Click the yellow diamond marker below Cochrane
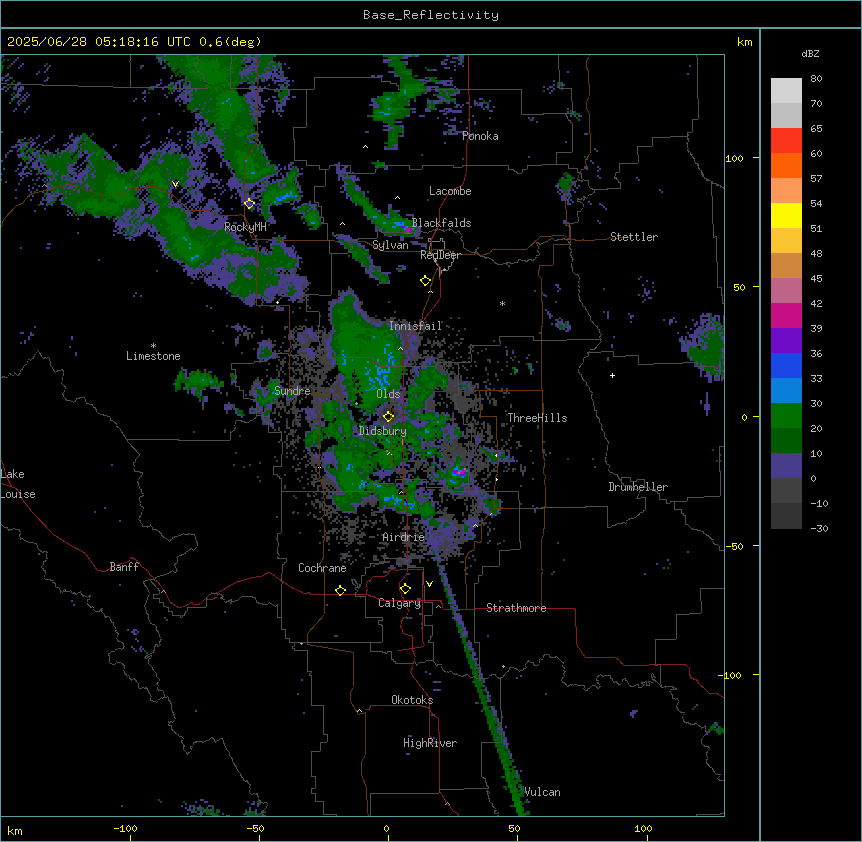862x842 pixels. pyautogui.click(x=340, y=591)
